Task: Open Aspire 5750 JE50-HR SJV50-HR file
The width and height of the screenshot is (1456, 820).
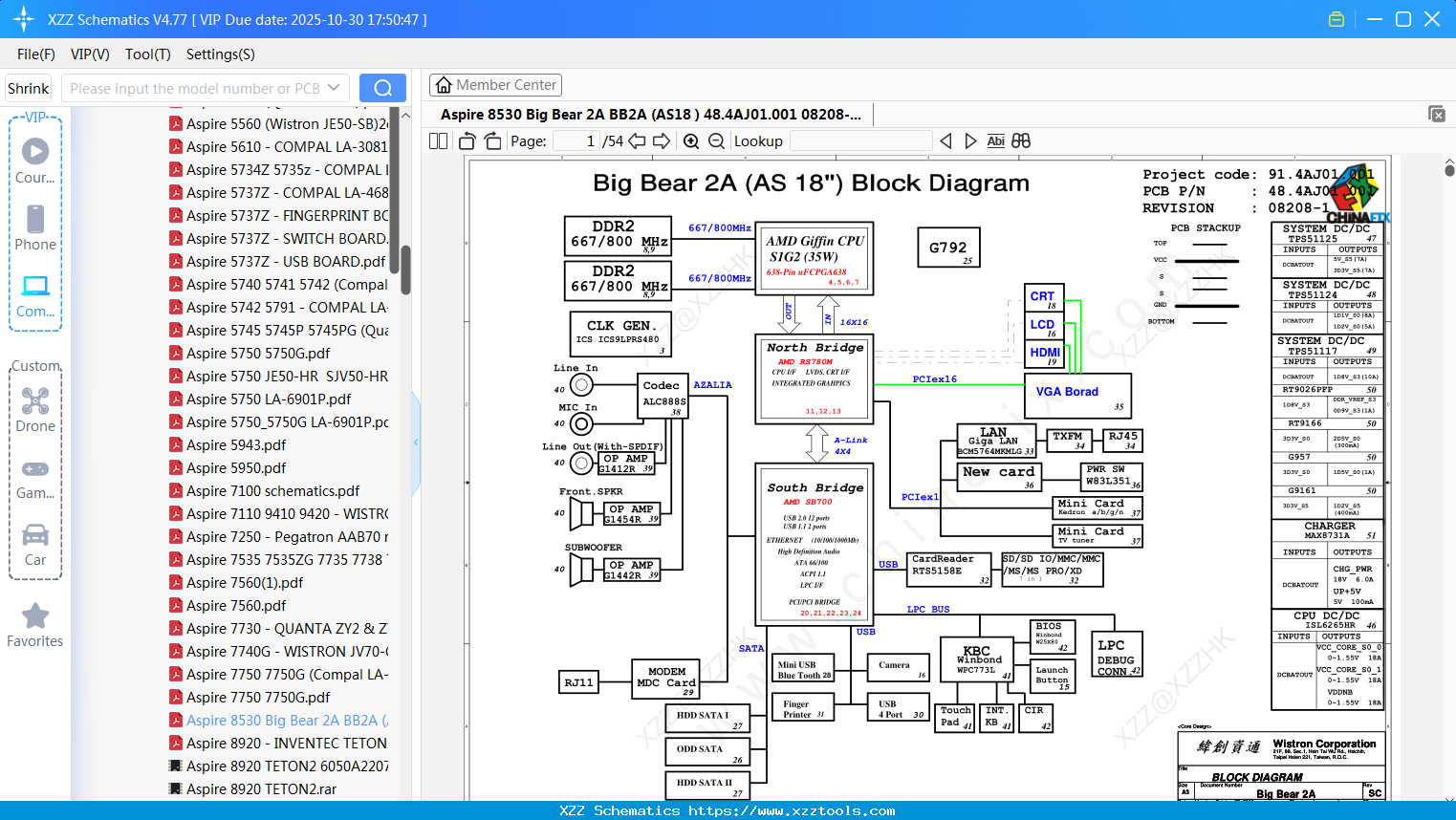Action: pos(287,376)
